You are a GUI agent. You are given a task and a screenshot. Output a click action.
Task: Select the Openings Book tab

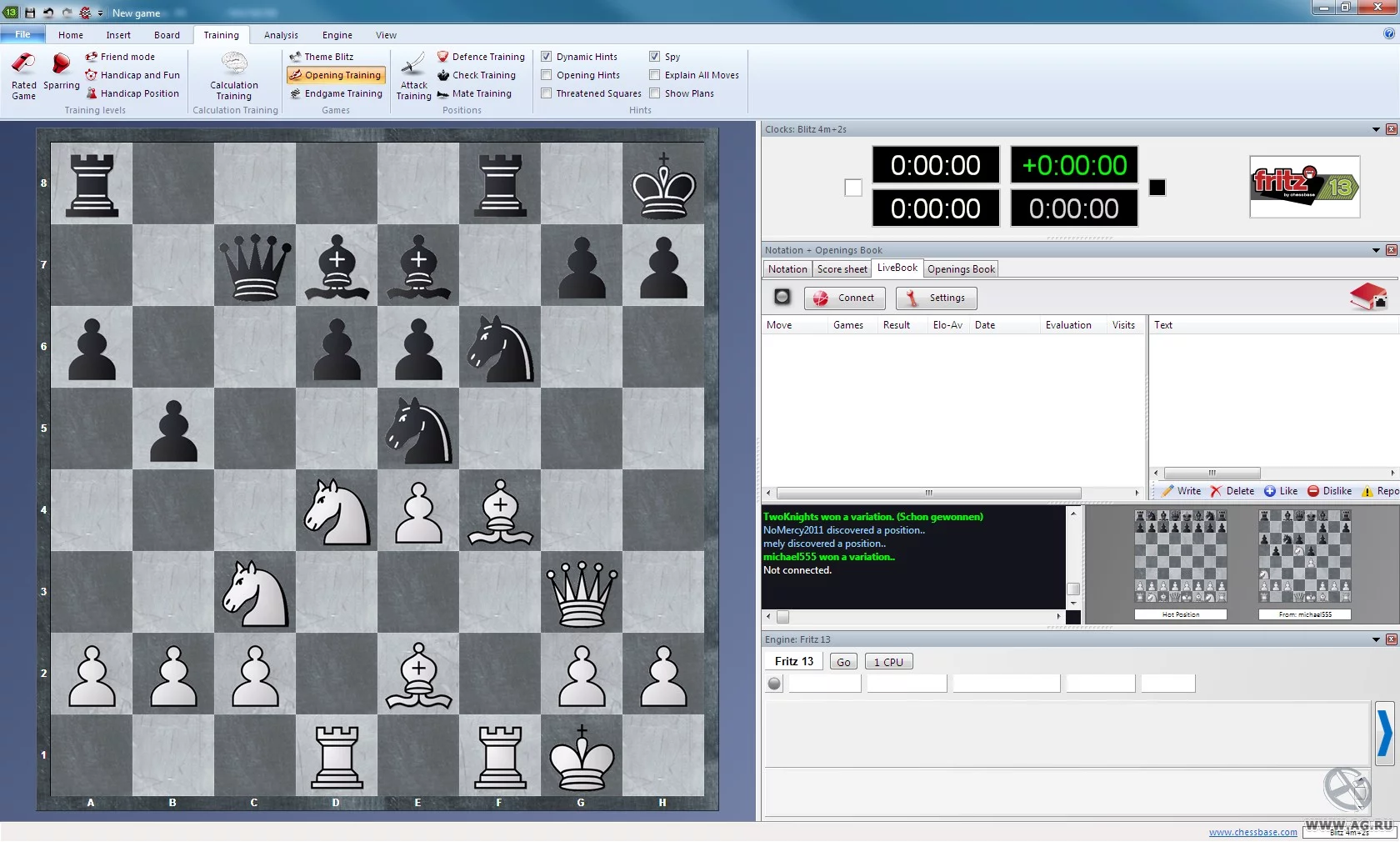point(961,269)
